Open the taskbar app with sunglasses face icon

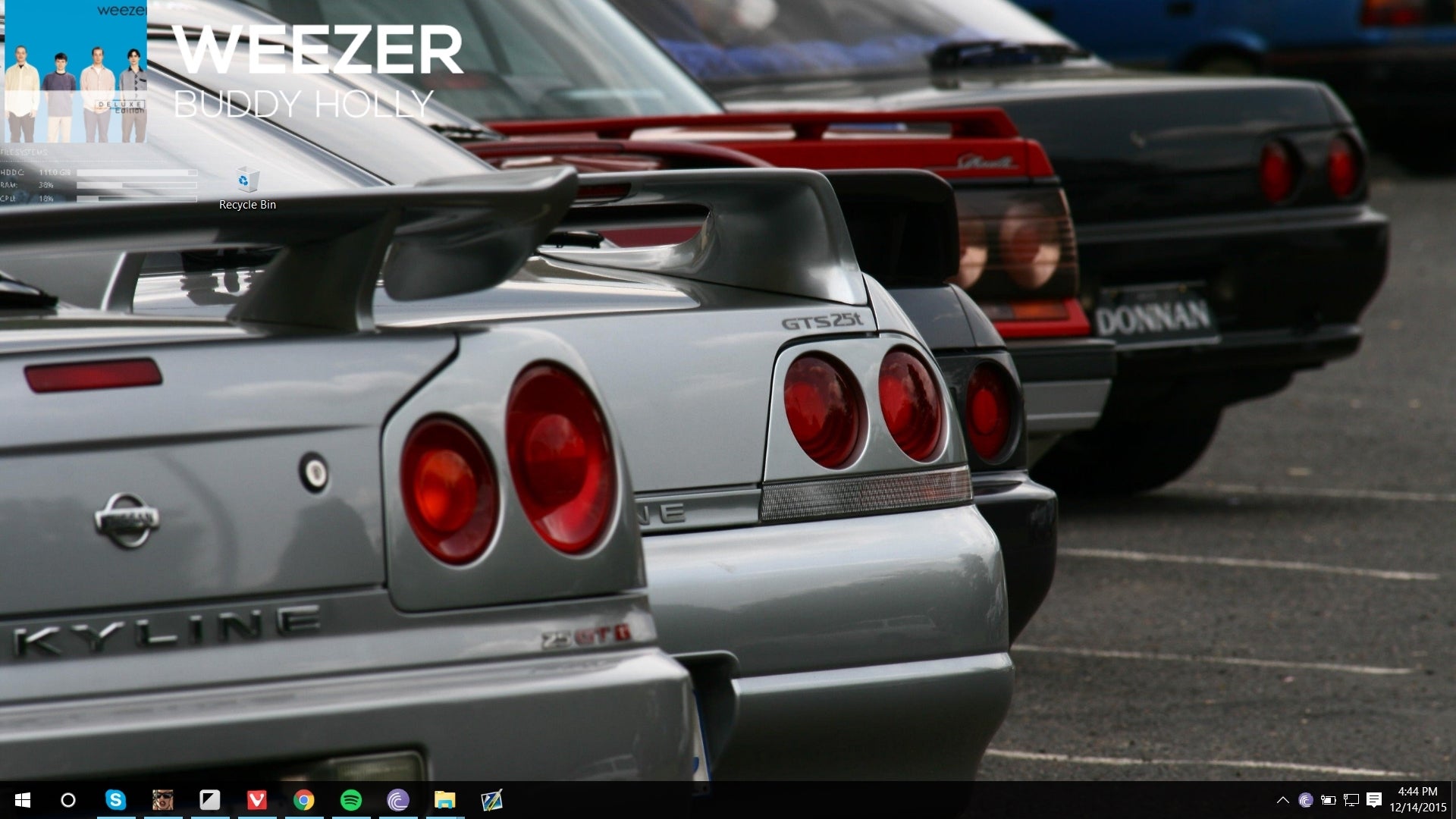[x=163, y=800]
